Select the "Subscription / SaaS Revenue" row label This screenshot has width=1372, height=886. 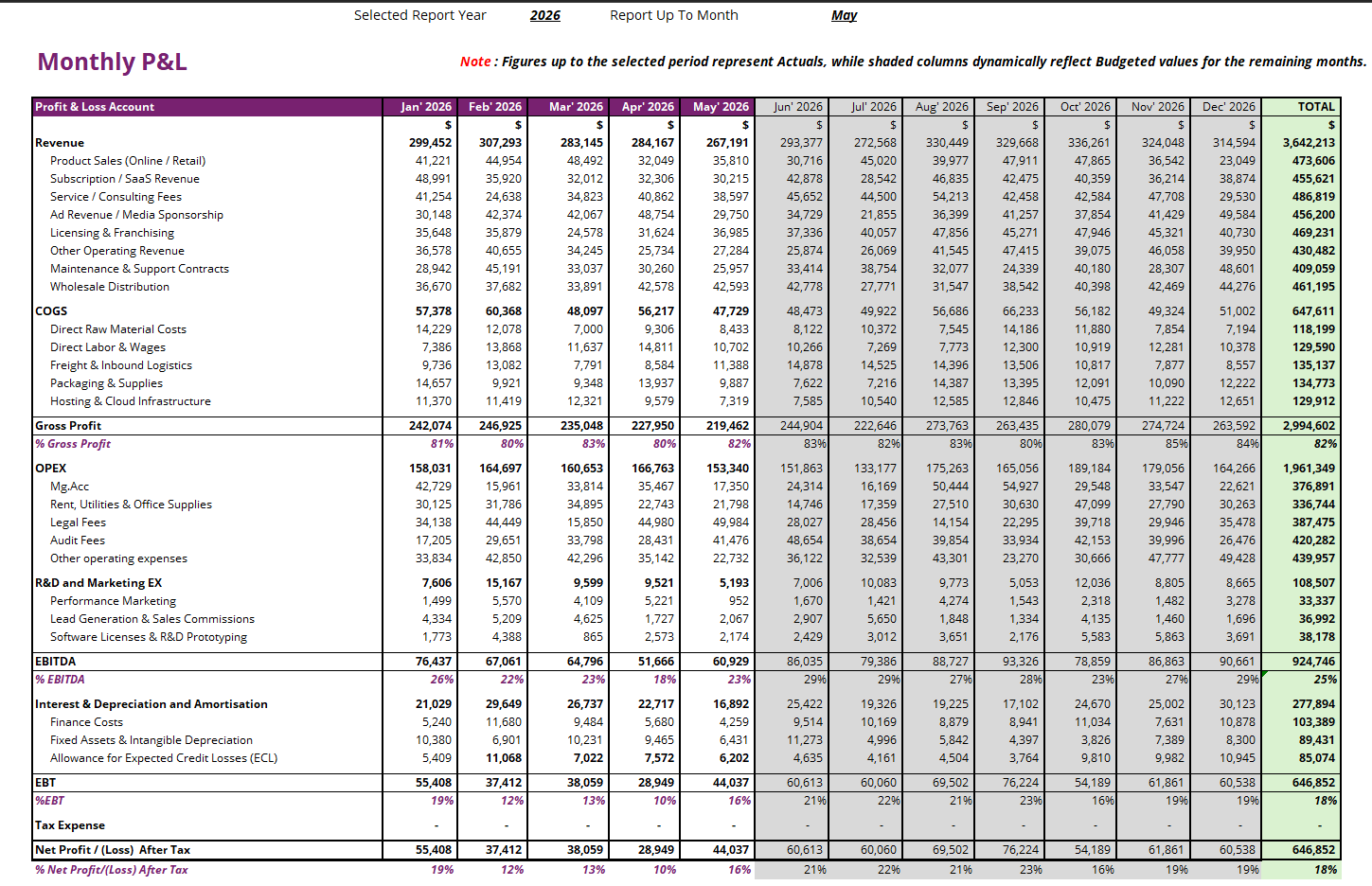[x=125, y=179]
